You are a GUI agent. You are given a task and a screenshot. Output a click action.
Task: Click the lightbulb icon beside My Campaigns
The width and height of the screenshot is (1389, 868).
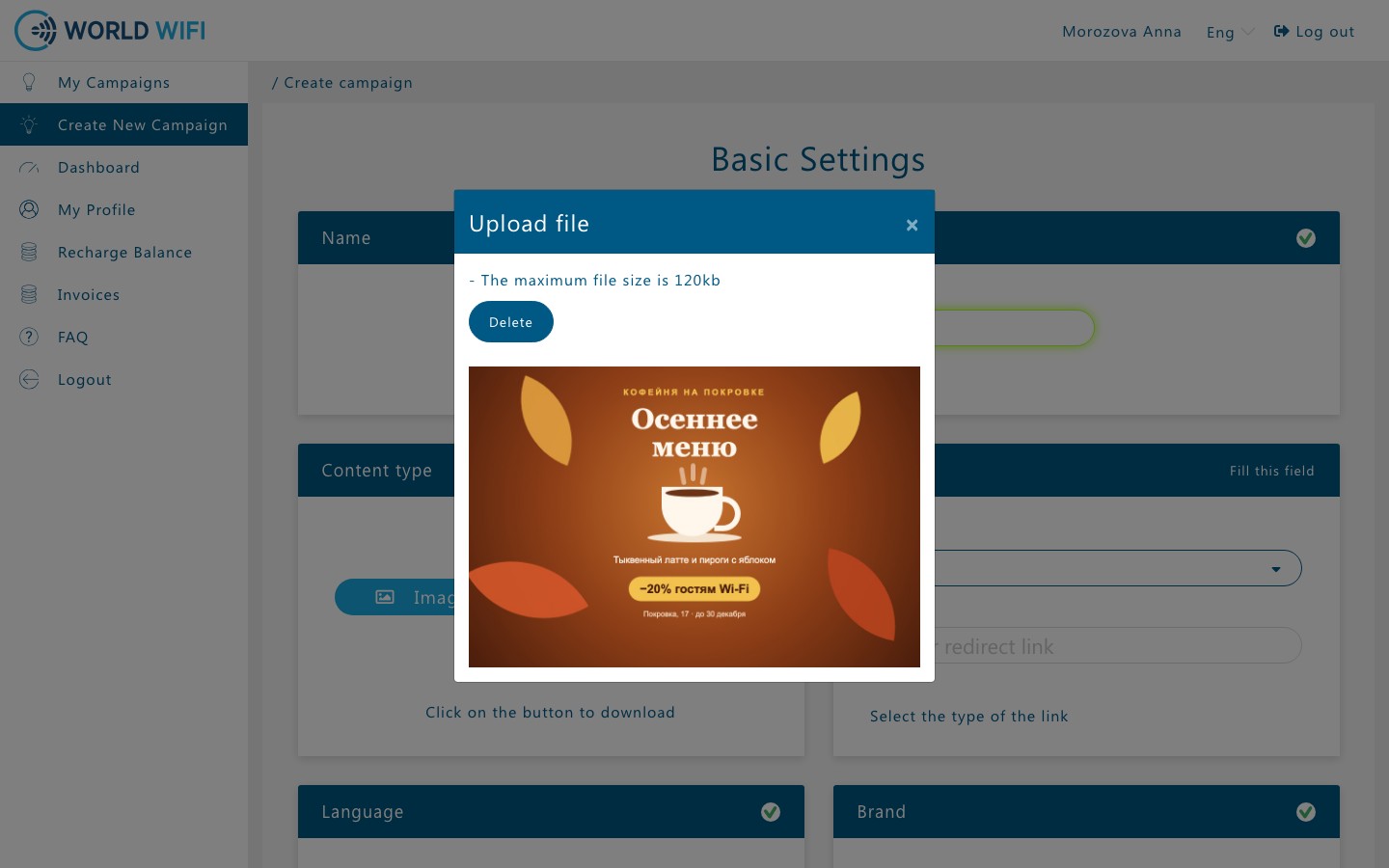(x=29, y=82)
